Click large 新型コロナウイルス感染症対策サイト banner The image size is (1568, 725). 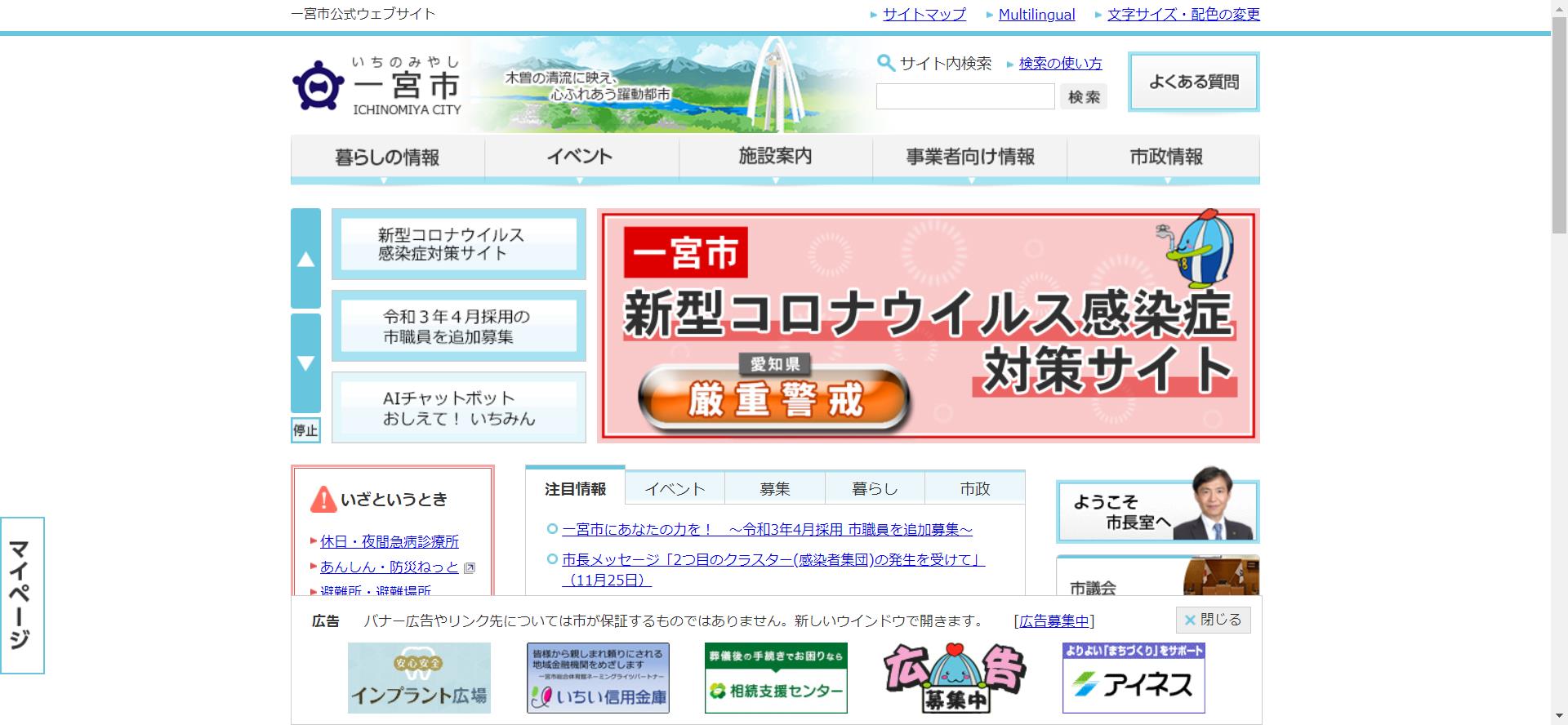tap(929, 326)
